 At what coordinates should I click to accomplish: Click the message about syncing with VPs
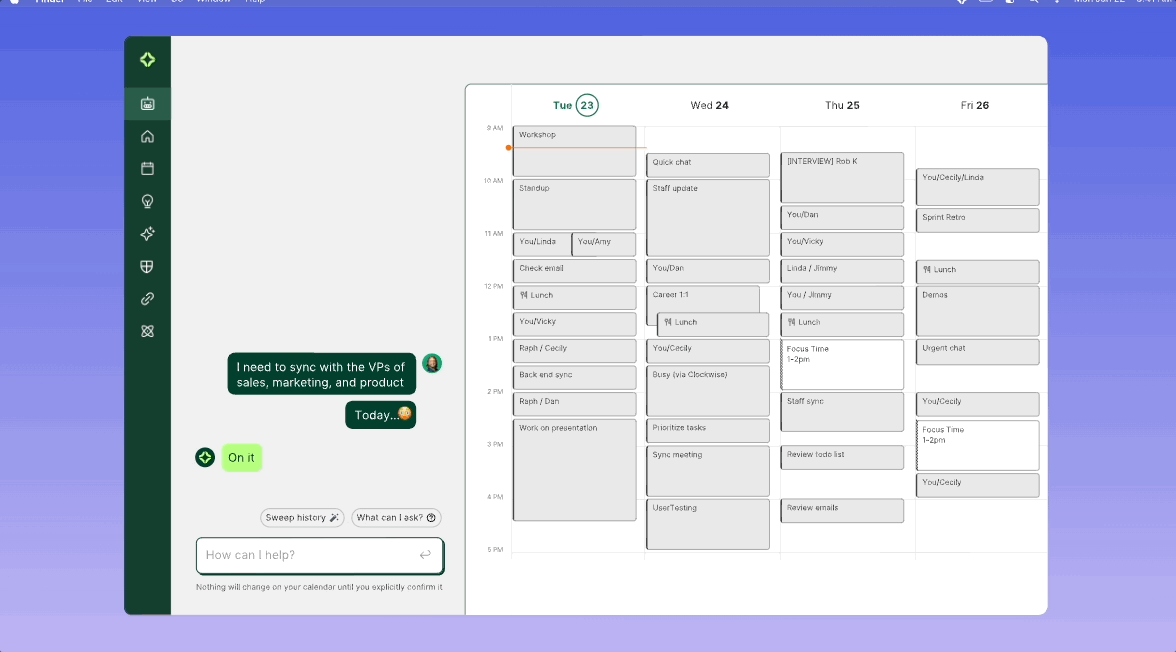click(x=321, y=374)
